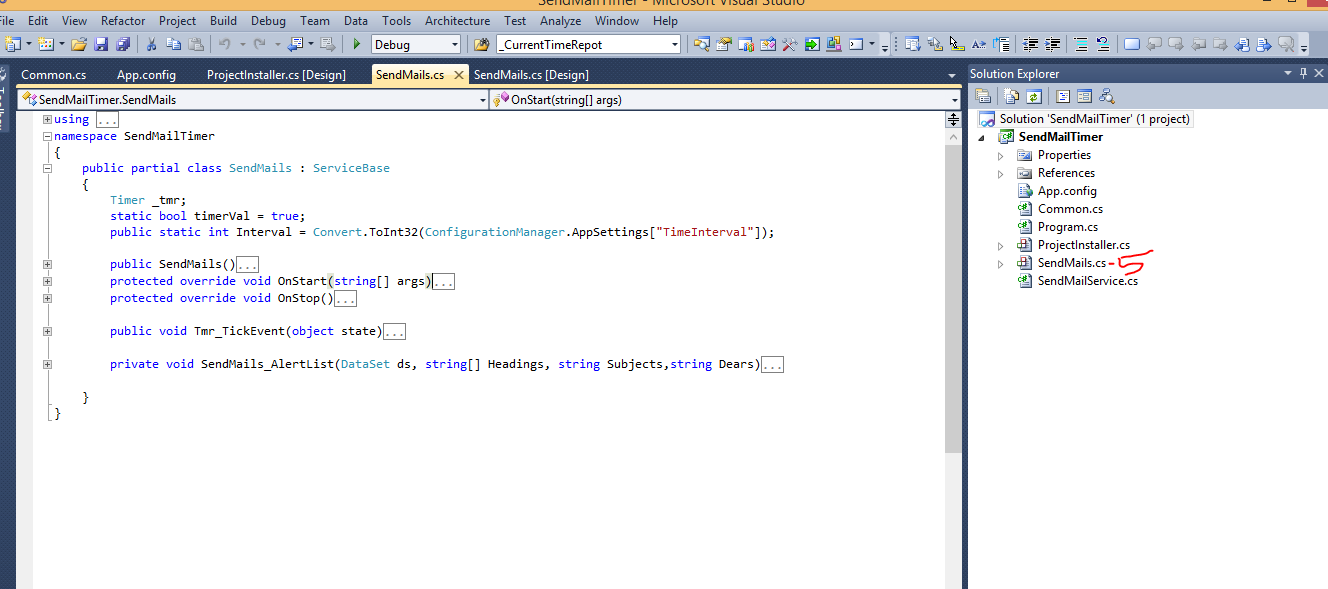Switch to the Common.cs tab
This screenshot has height=589, width=1328.
[x=53, y=73]
